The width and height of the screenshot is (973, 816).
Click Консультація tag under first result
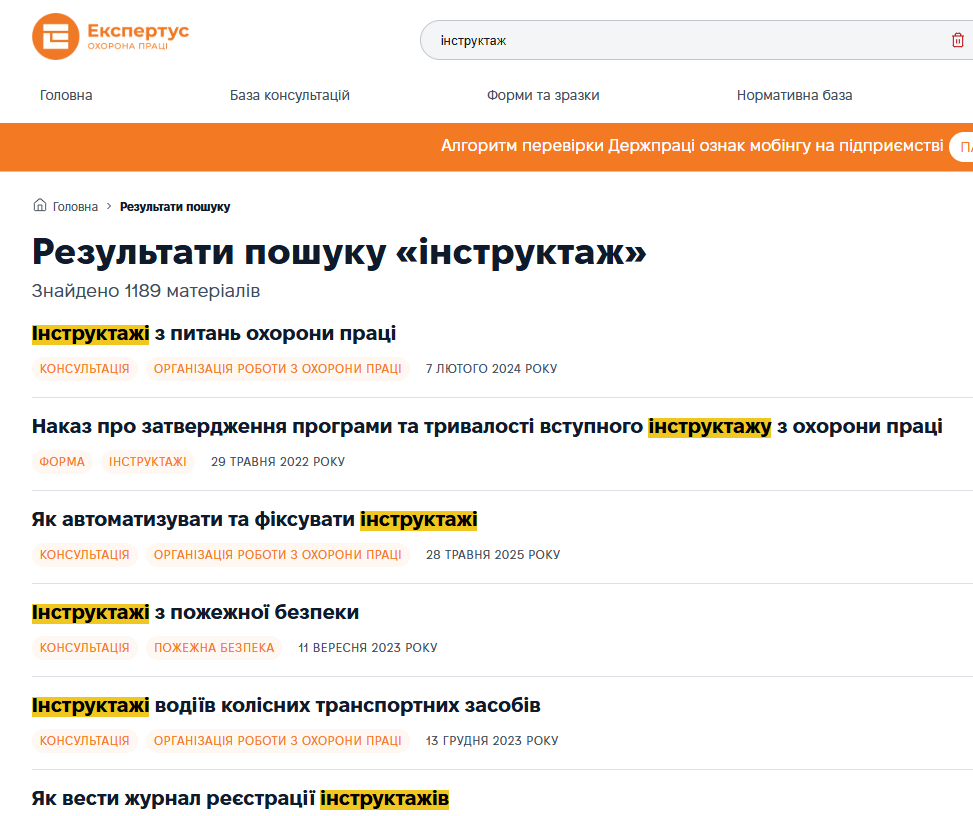[x=84, y=369]
